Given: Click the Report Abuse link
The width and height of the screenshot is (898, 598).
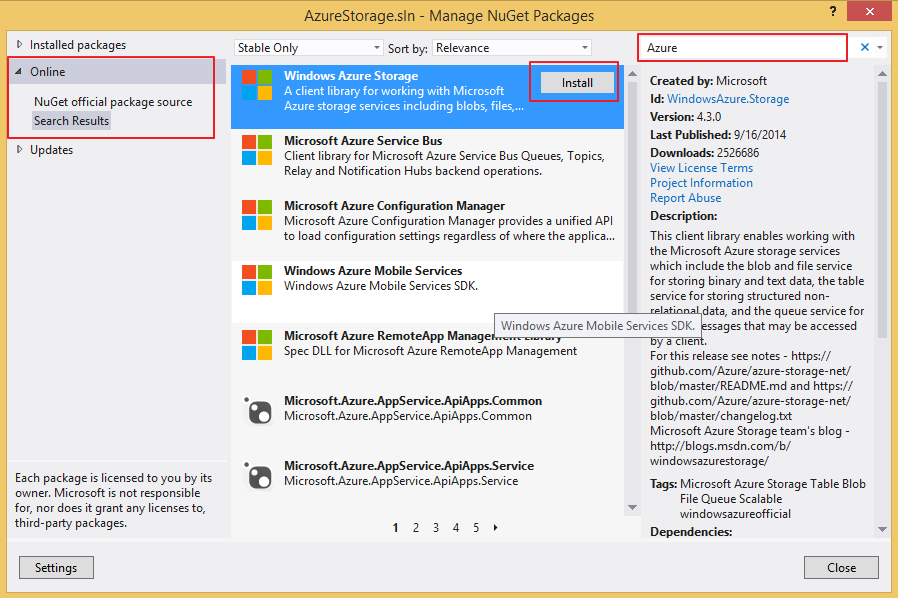Looking at the screenshot, I should point(686,198).
